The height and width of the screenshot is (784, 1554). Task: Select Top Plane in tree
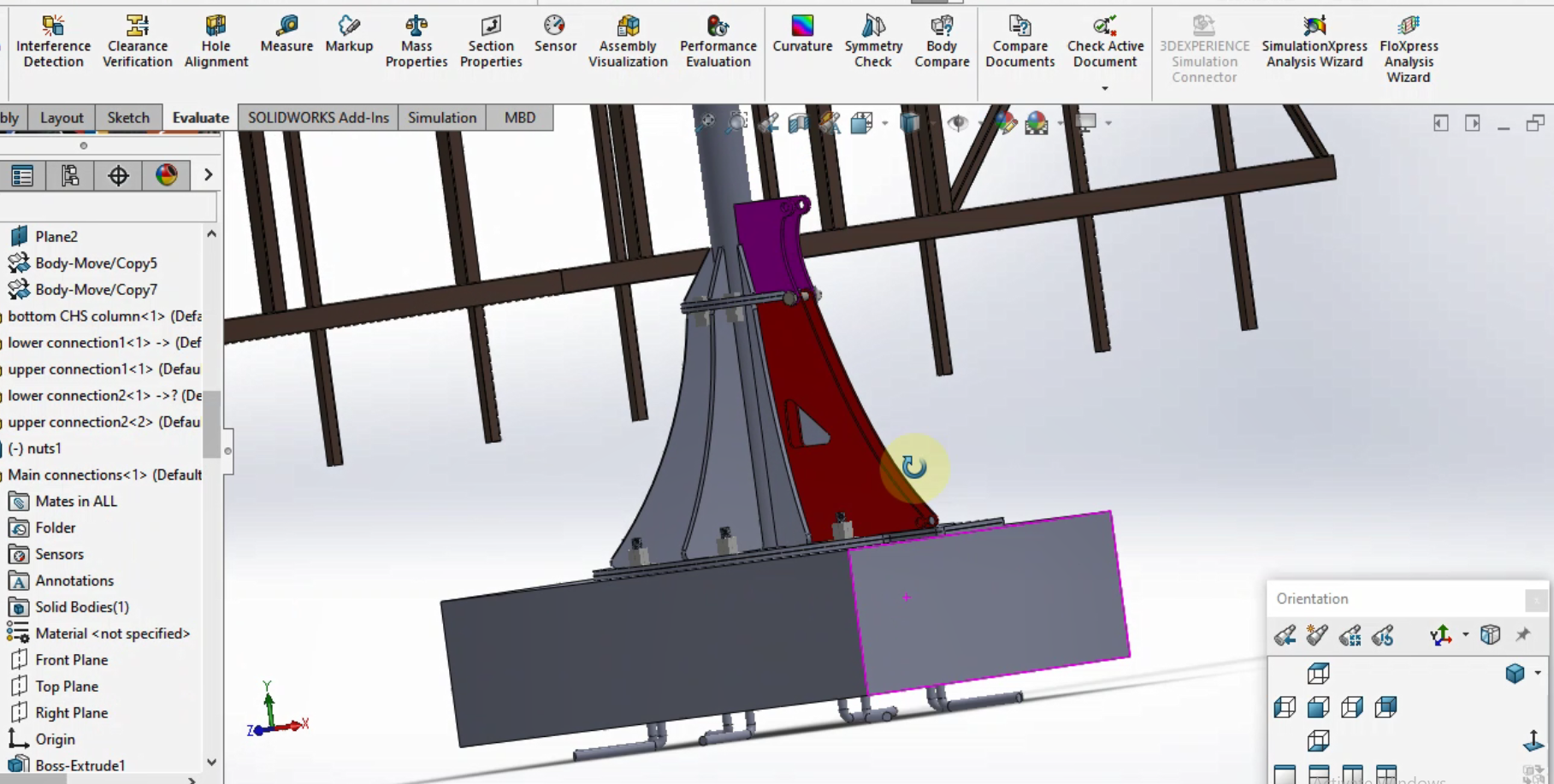(x=67, y=687)
